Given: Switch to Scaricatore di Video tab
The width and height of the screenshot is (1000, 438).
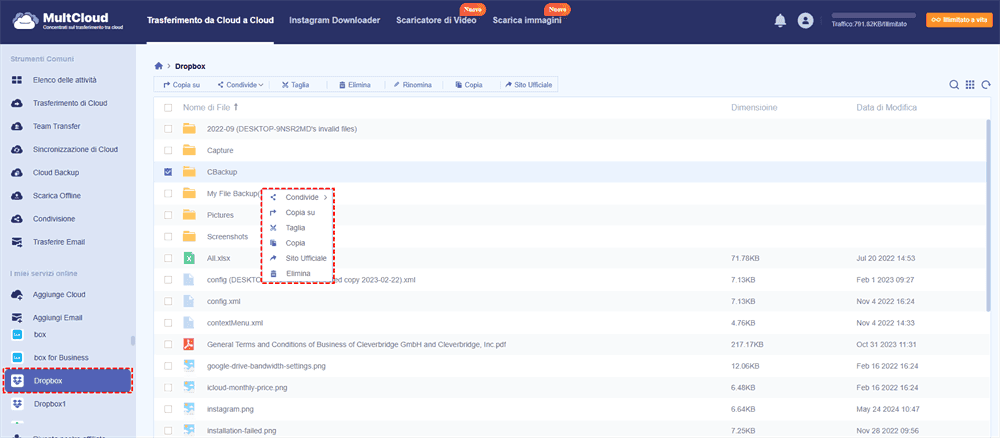Looking at the screenshot, I should pos(436,20).
